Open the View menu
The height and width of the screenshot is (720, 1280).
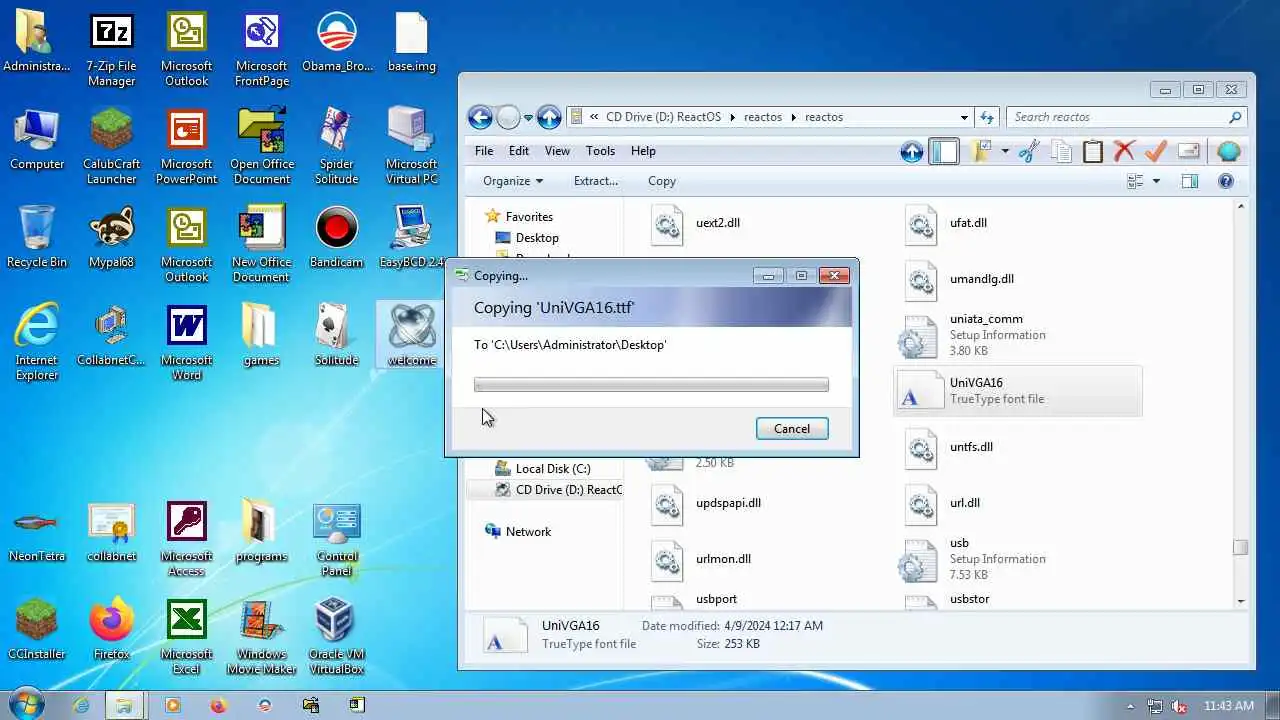[x=557, y=151]
